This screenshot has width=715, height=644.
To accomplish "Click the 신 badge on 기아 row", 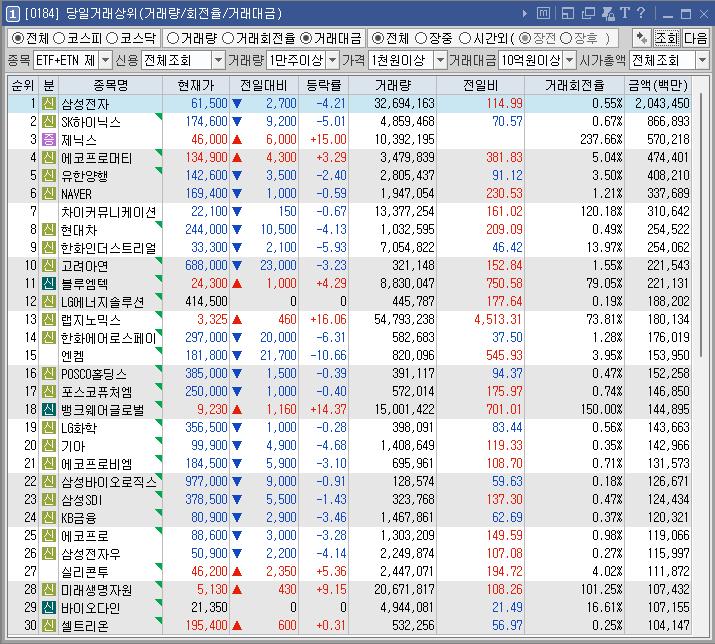I will tap(49, 446).
